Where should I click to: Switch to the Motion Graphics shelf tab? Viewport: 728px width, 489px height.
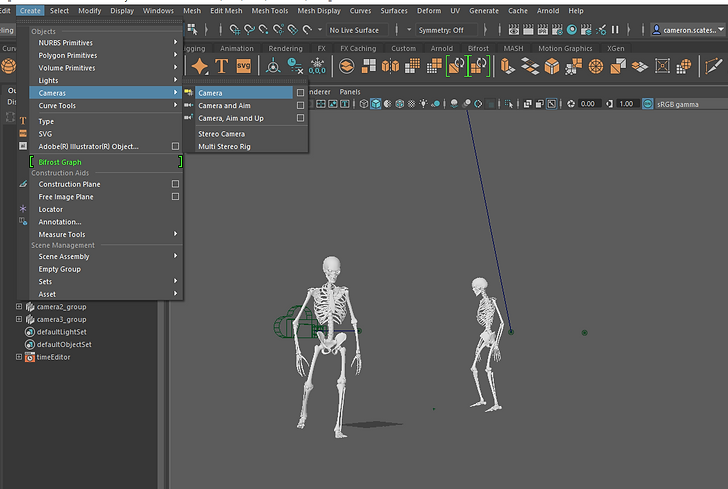click(x=565, y=48)
